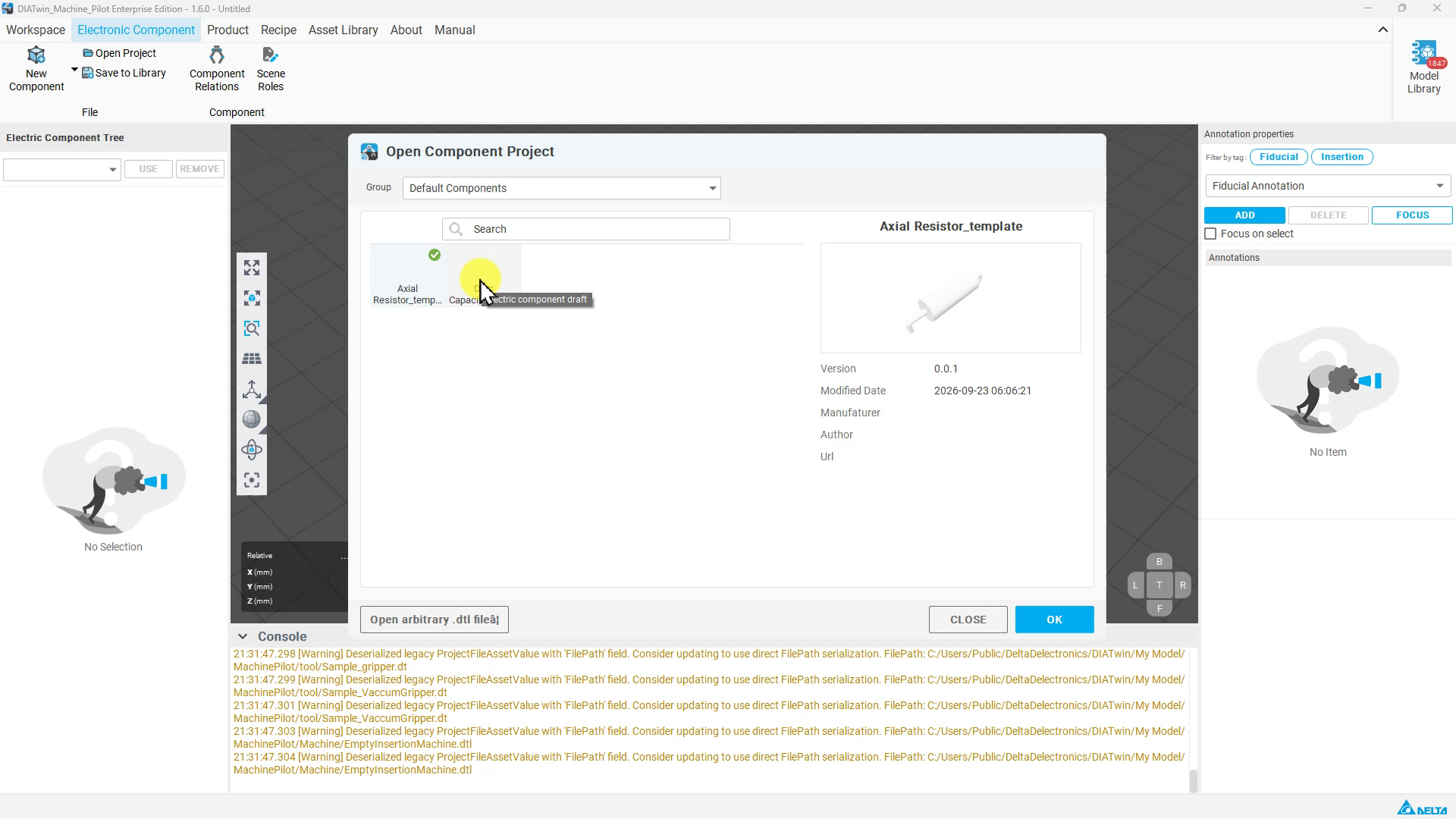Click the USE button in component tree

tap(149, 169)
